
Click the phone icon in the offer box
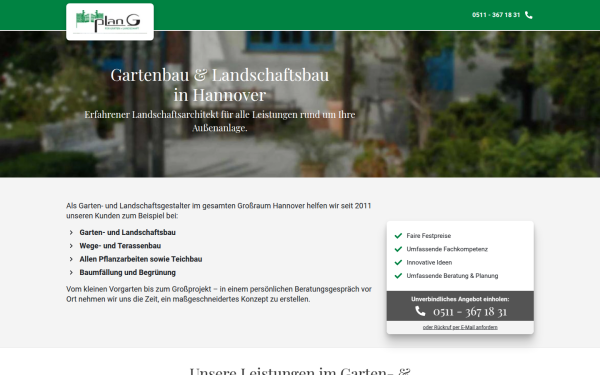click(x=420, y=311)
